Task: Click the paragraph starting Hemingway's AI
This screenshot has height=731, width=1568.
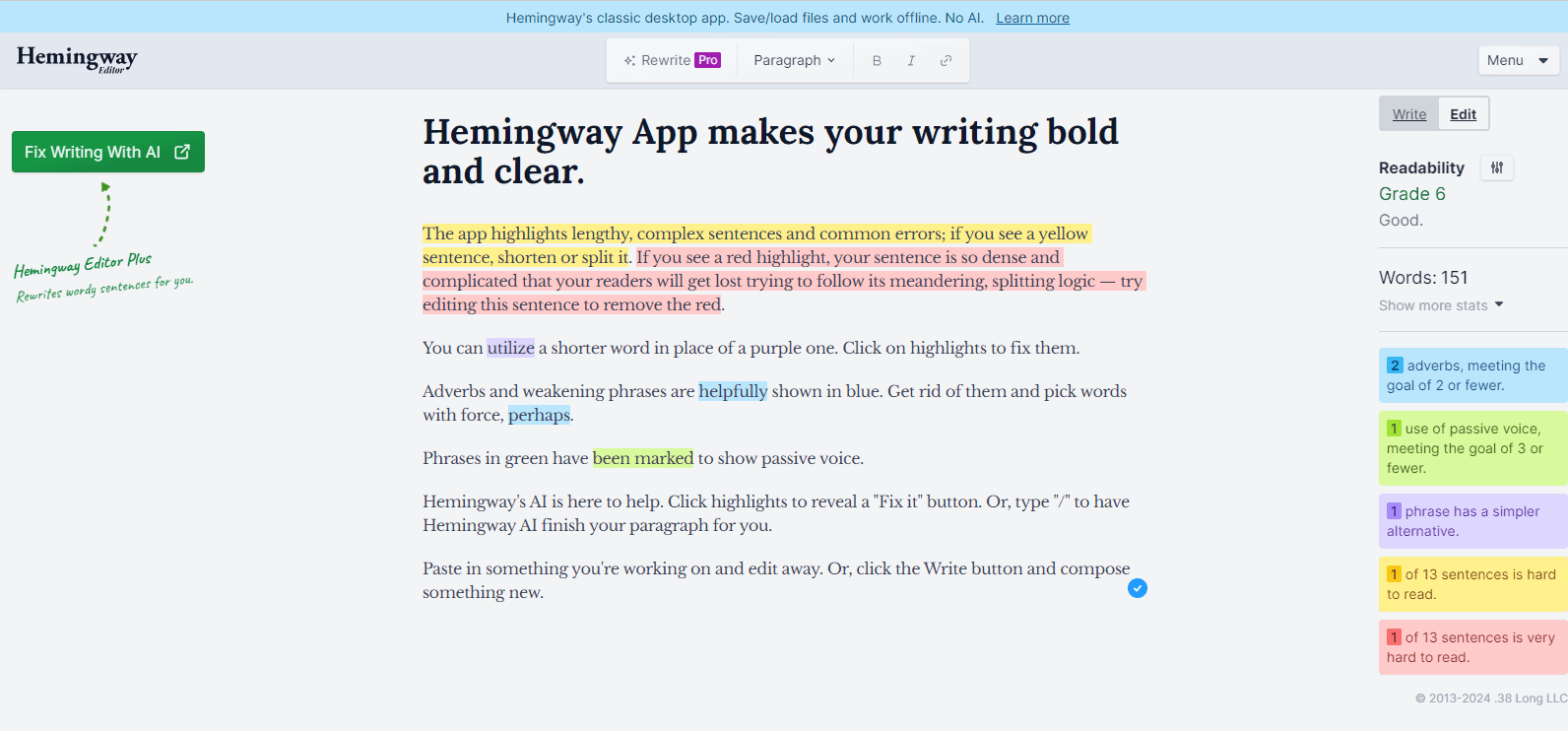Action: click(776, 513)
